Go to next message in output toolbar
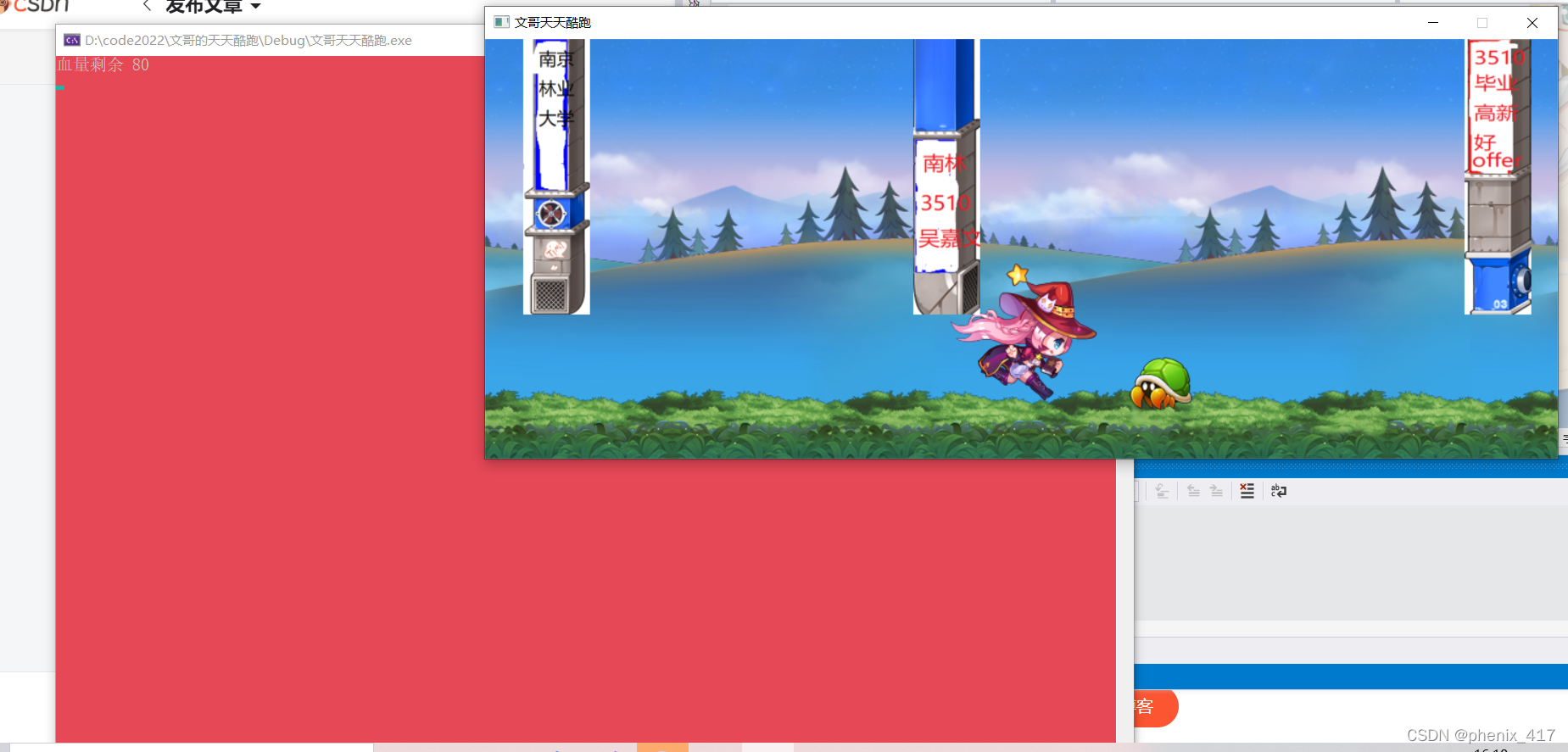 pos(1216,491)
